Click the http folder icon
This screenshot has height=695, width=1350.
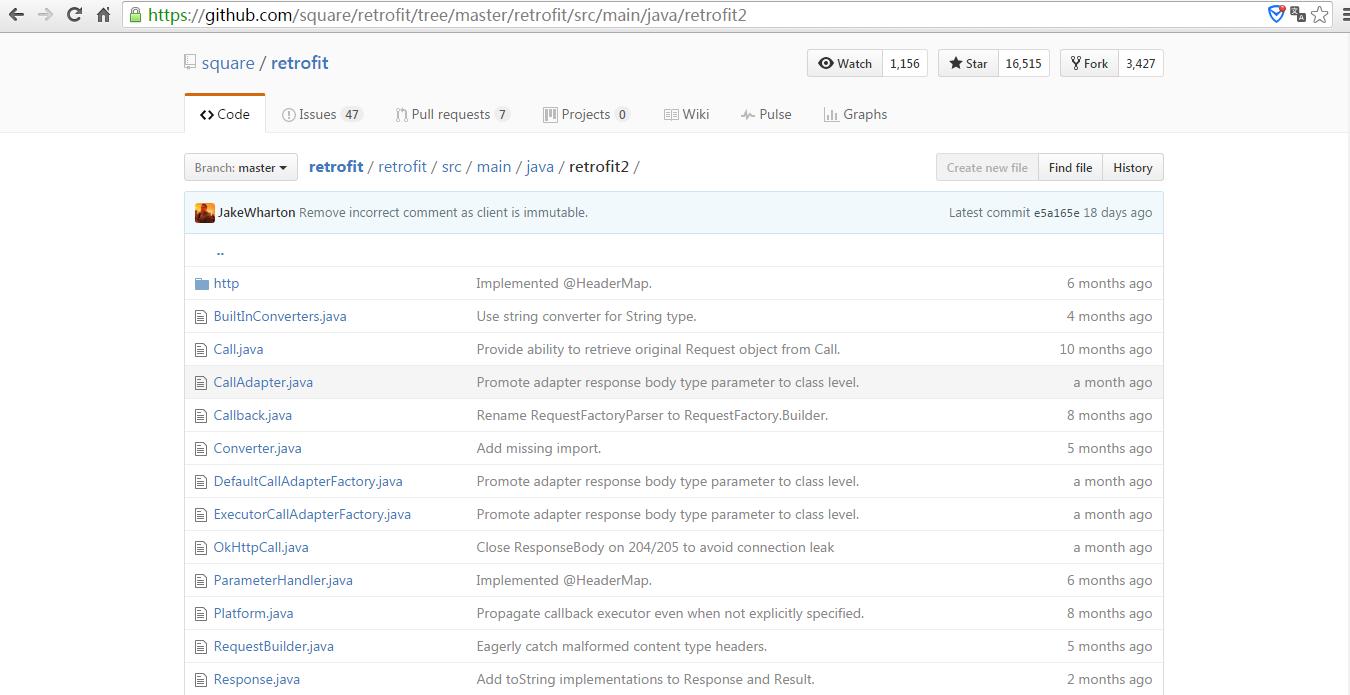pos(201,284)
